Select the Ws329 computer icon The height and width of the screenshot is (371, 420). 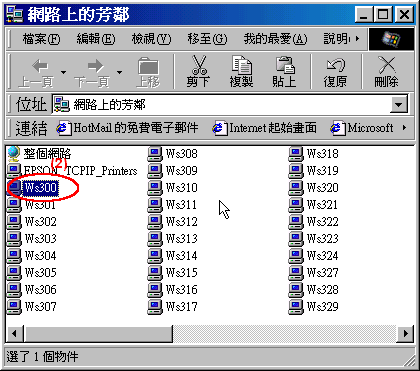tap(295, 307)
